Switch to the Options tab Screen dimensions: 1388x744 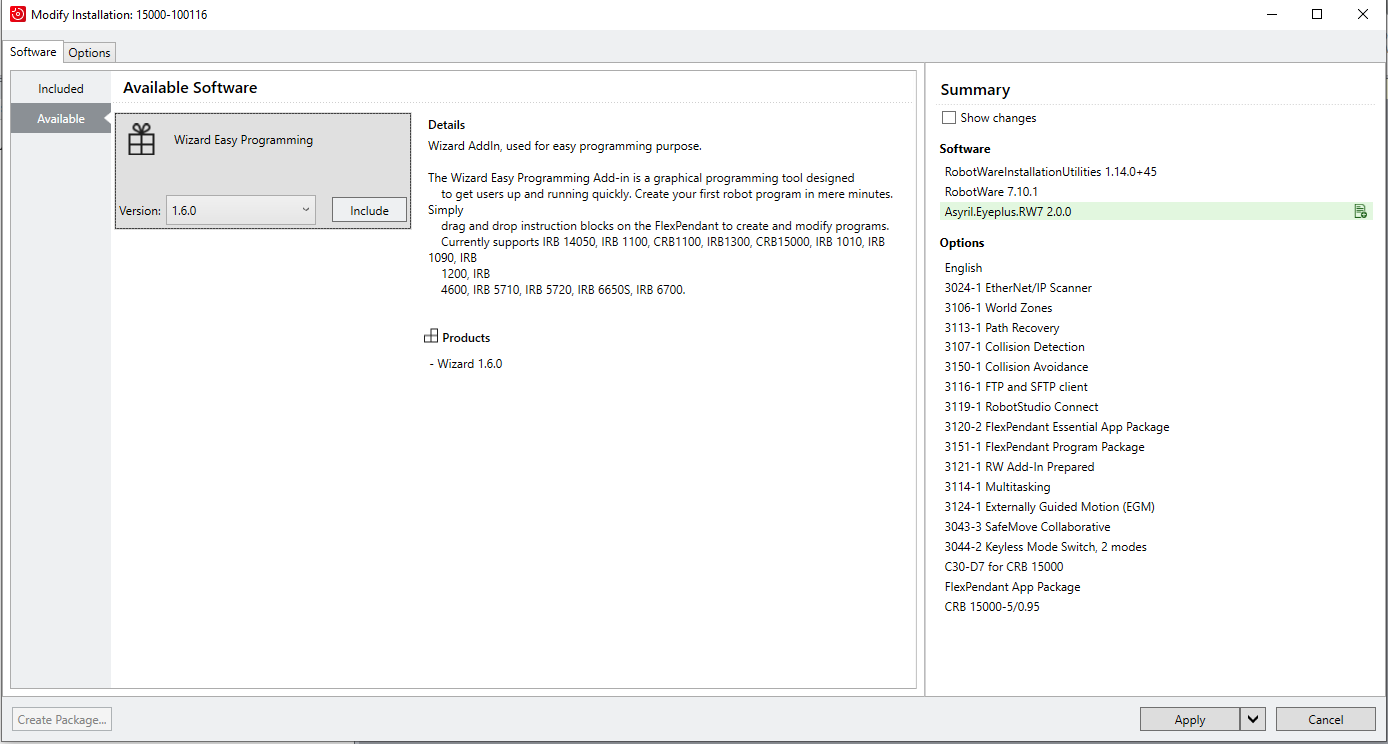pyautogui.click(x=90, y=53)
